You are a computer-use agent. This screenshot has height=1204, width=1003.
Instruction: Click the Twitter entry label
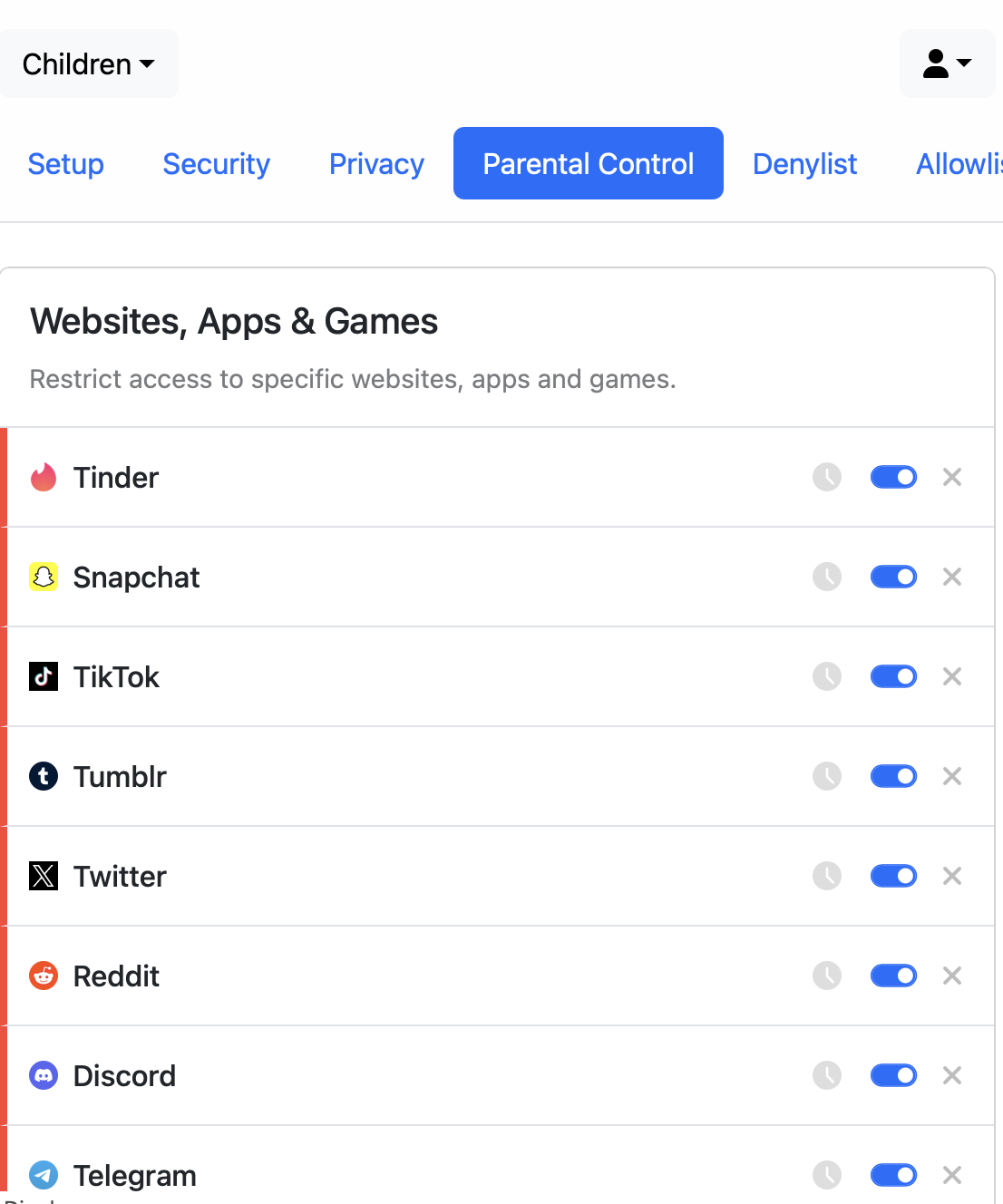coord(120,877)
